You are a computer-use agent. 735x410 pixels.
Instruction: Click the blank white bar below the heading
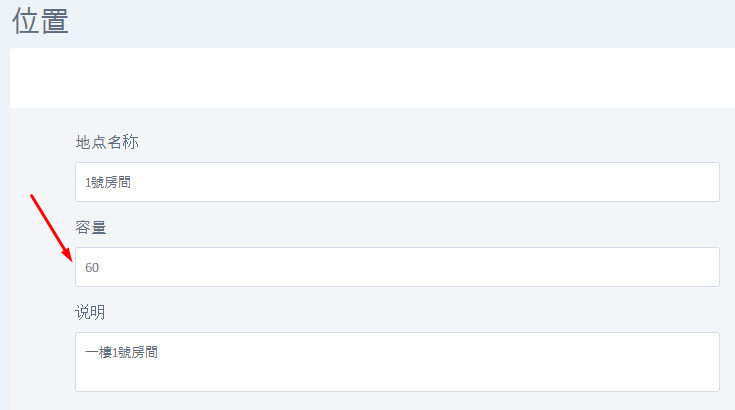pos(370,78)
